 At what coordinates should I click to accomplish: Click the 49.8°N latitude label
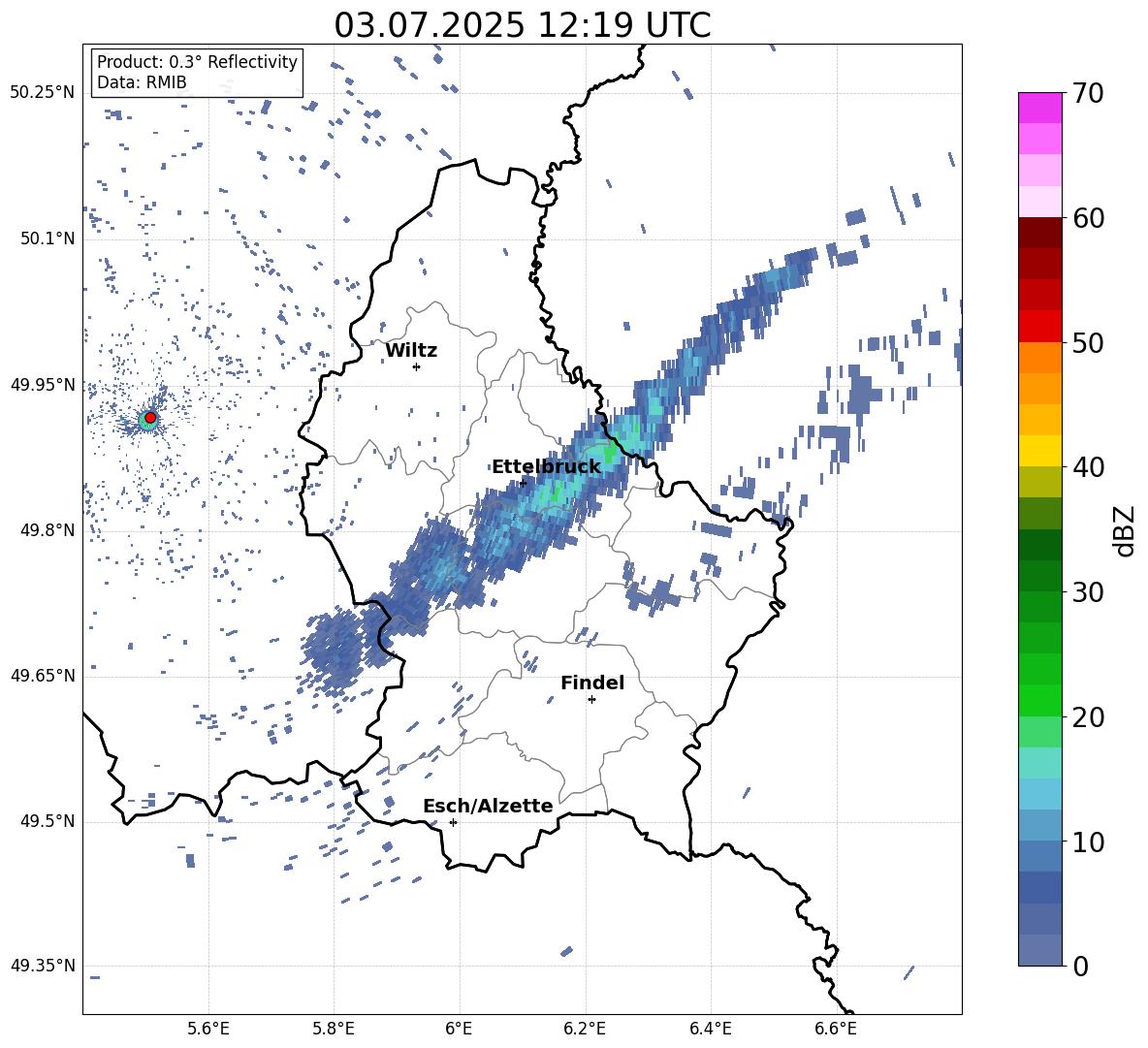(48, 530)
